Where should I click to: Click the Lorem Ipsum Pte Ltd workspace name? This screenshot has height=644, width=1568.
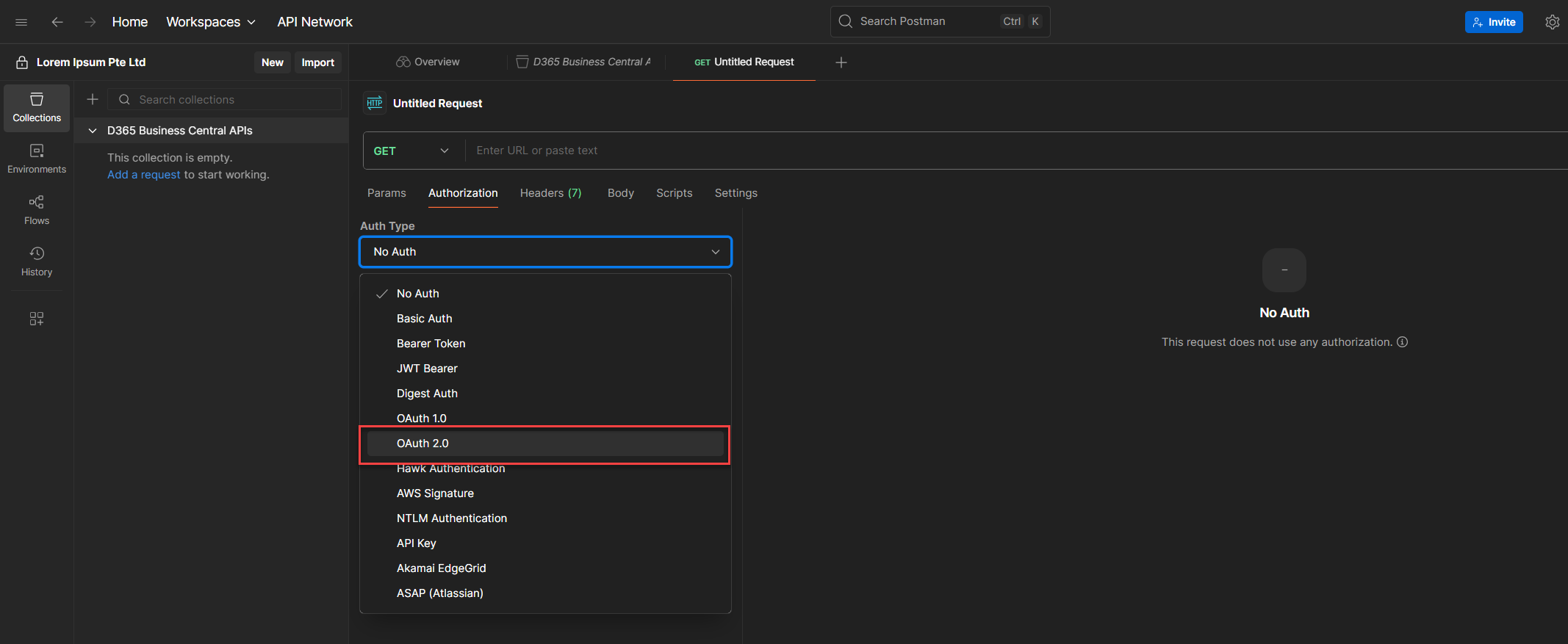pyautogui.click(x=91, y=62)
